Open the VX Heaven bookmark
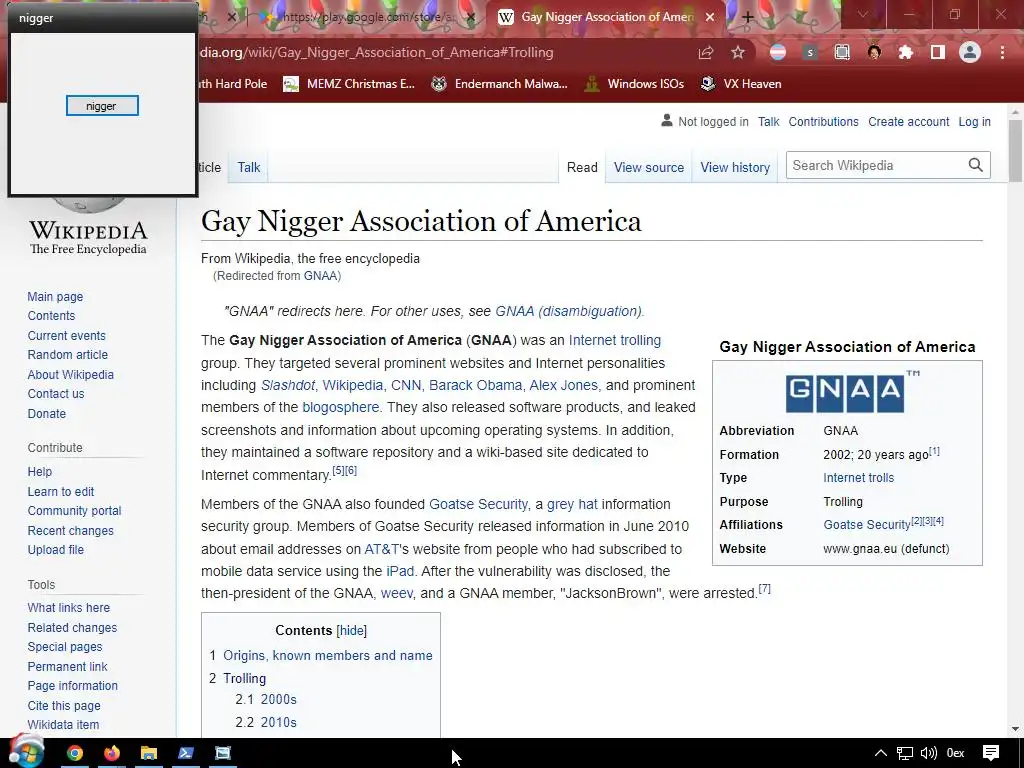The image size is (1024, 768). pyautogui.click(x=741, y=84)
